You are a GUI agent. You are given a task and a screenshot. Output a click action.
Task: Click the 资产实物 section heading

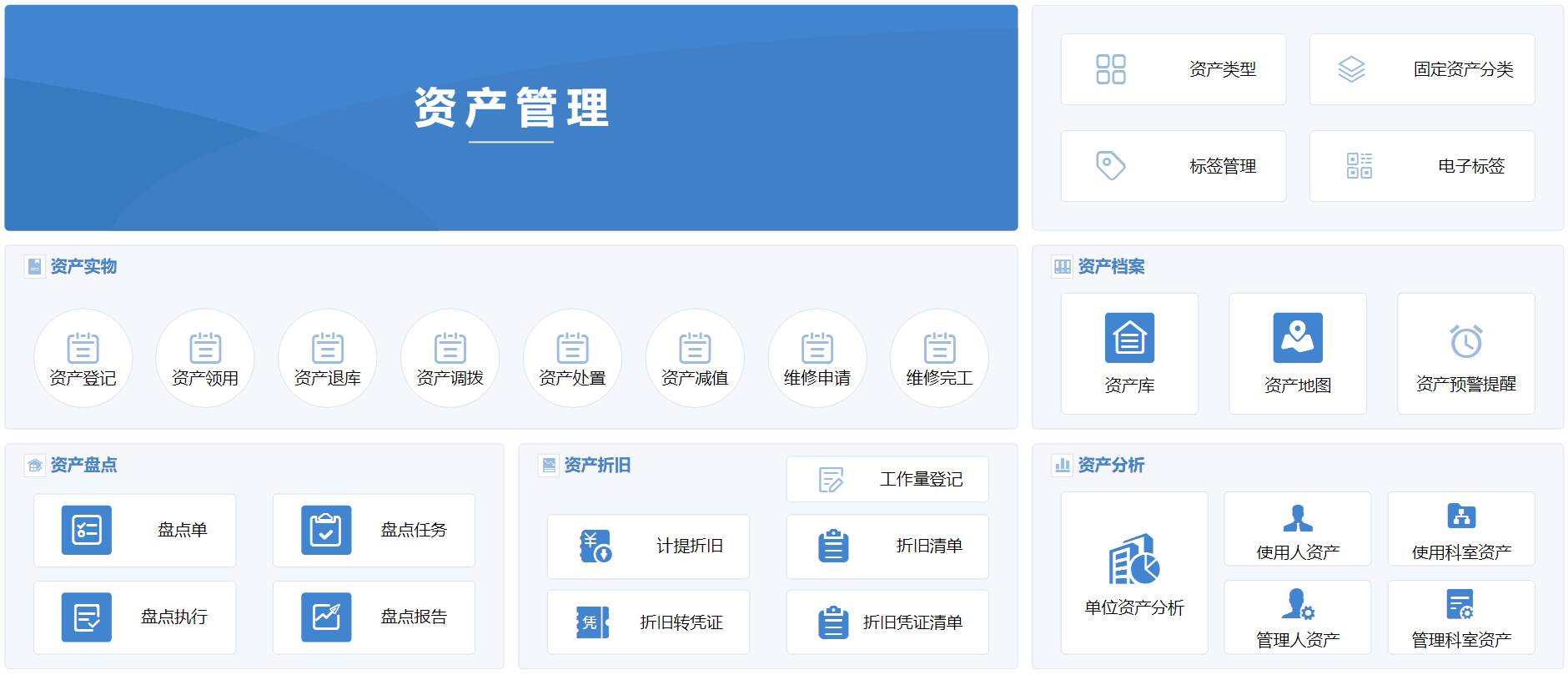point(83,266)
